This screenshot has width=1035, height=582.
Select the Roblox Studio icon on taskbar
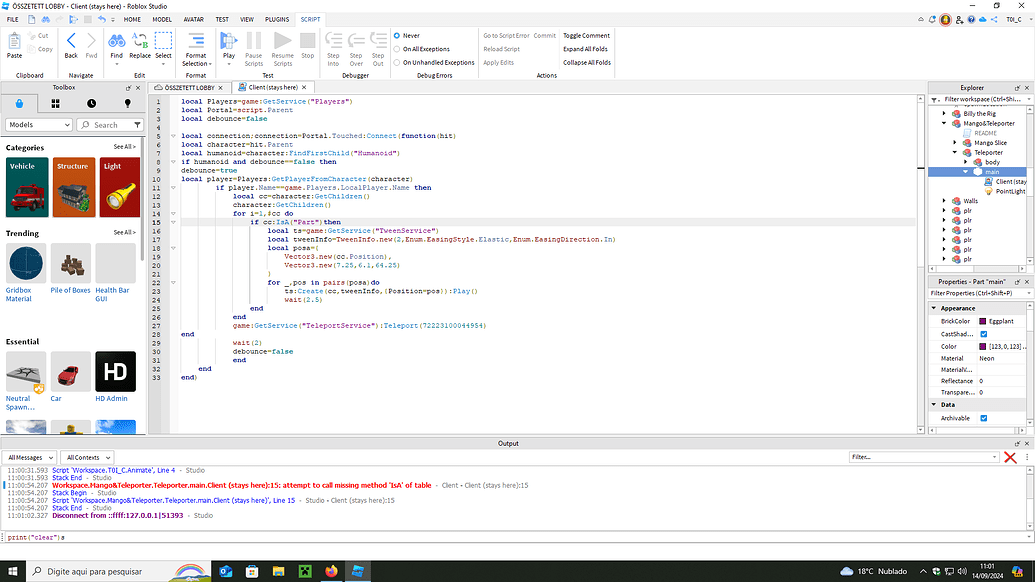pyautogui.click(x=358, y=571)
